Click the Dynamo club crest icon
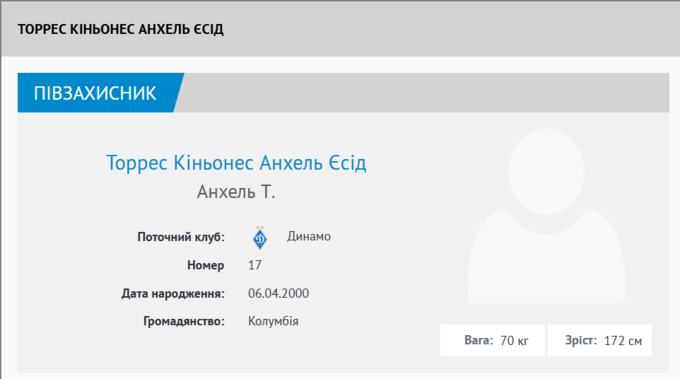680x379 pixels. pos(260,238)
